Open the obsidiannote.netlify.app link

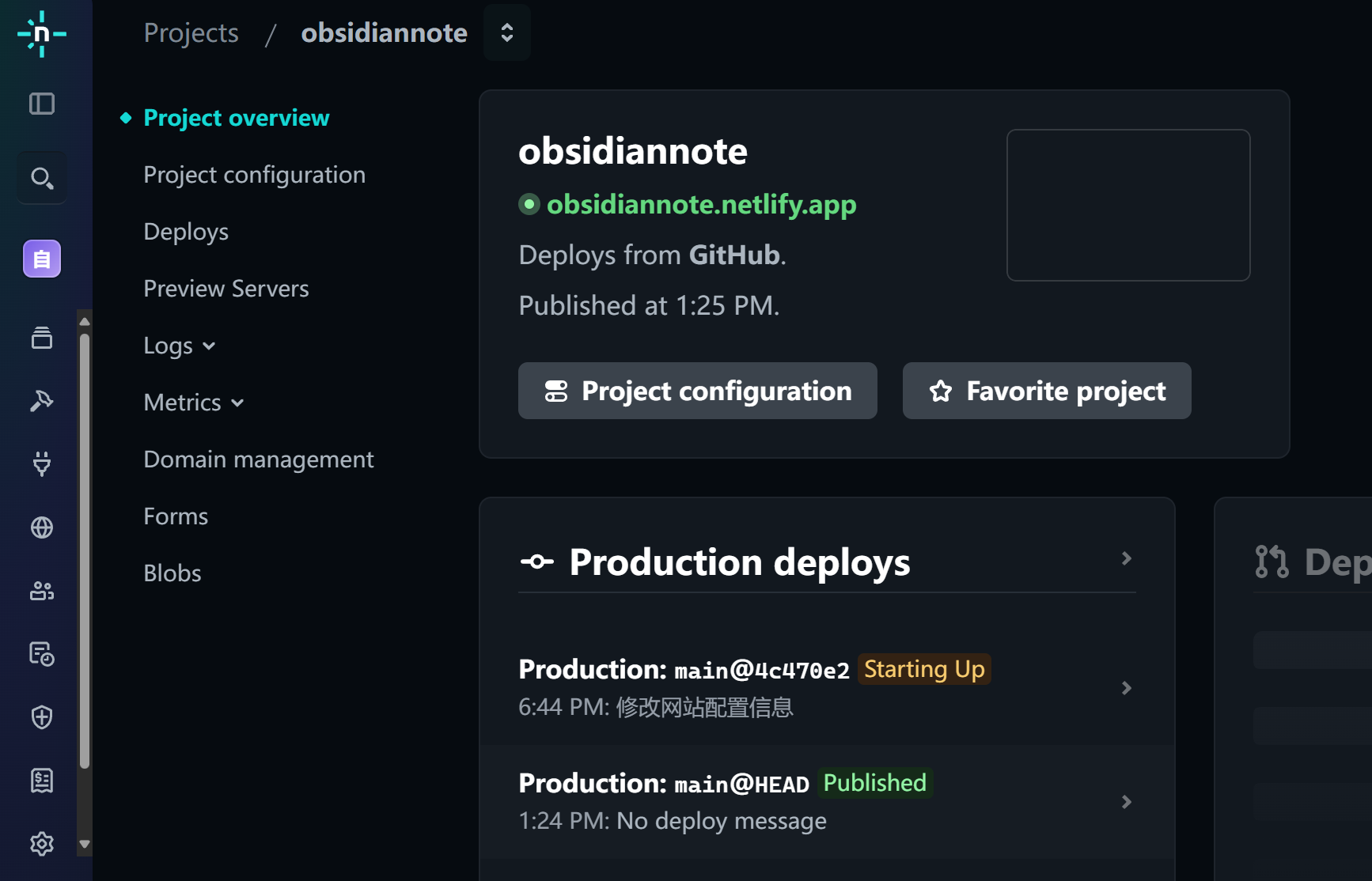point(702,205)
